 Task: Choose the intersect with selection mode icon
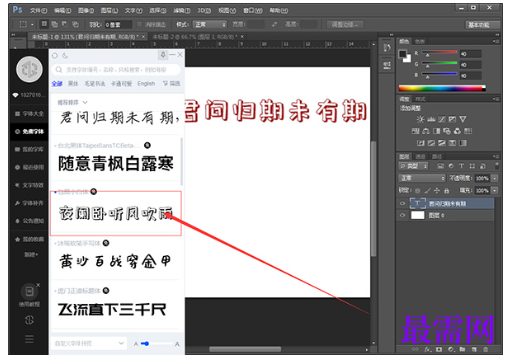[x=76, y=24]
